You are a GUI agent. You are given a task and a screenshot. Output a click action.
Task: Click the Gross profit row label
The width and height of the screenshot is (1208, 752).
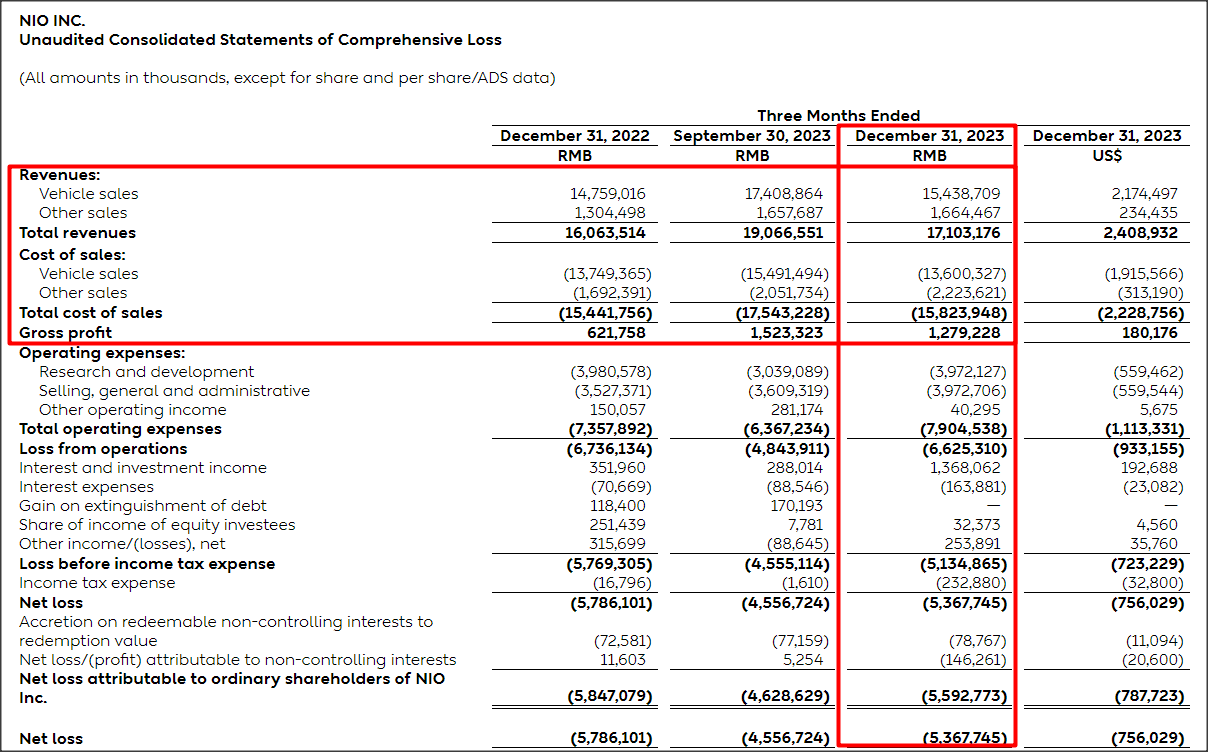65,333
